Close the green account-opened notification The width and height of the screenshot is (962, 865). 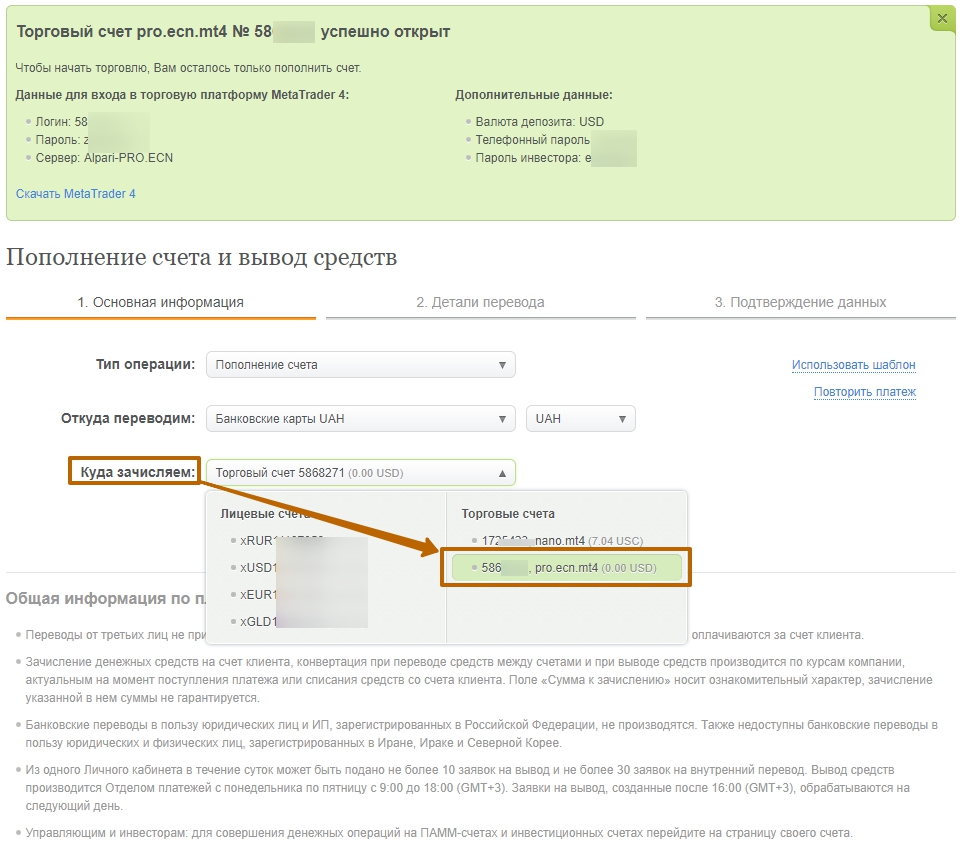[942, 18]
